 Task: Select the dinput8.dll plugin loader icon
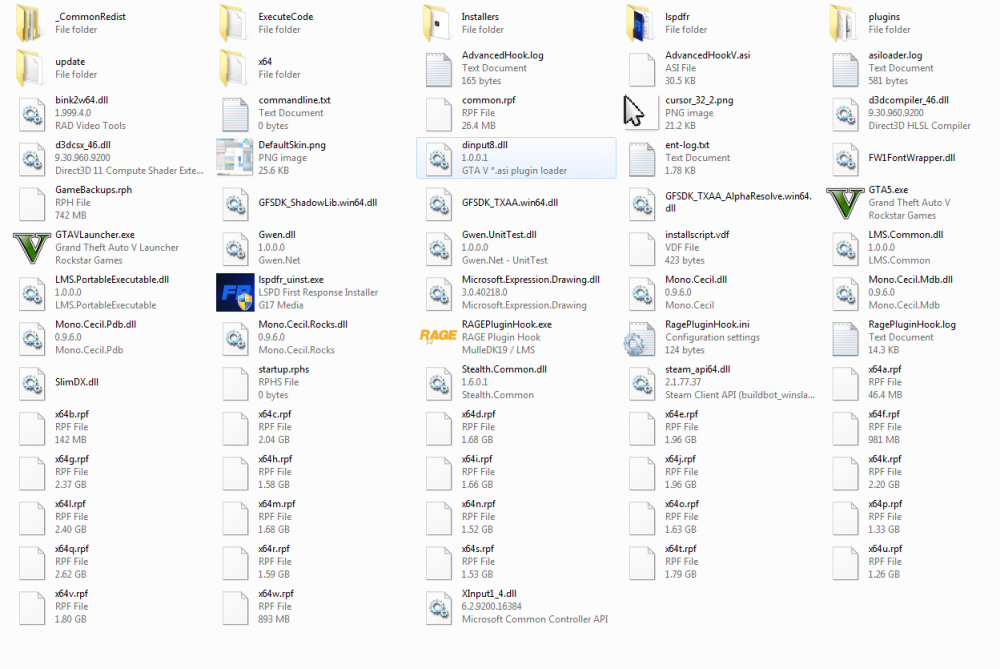click(437, 158)
